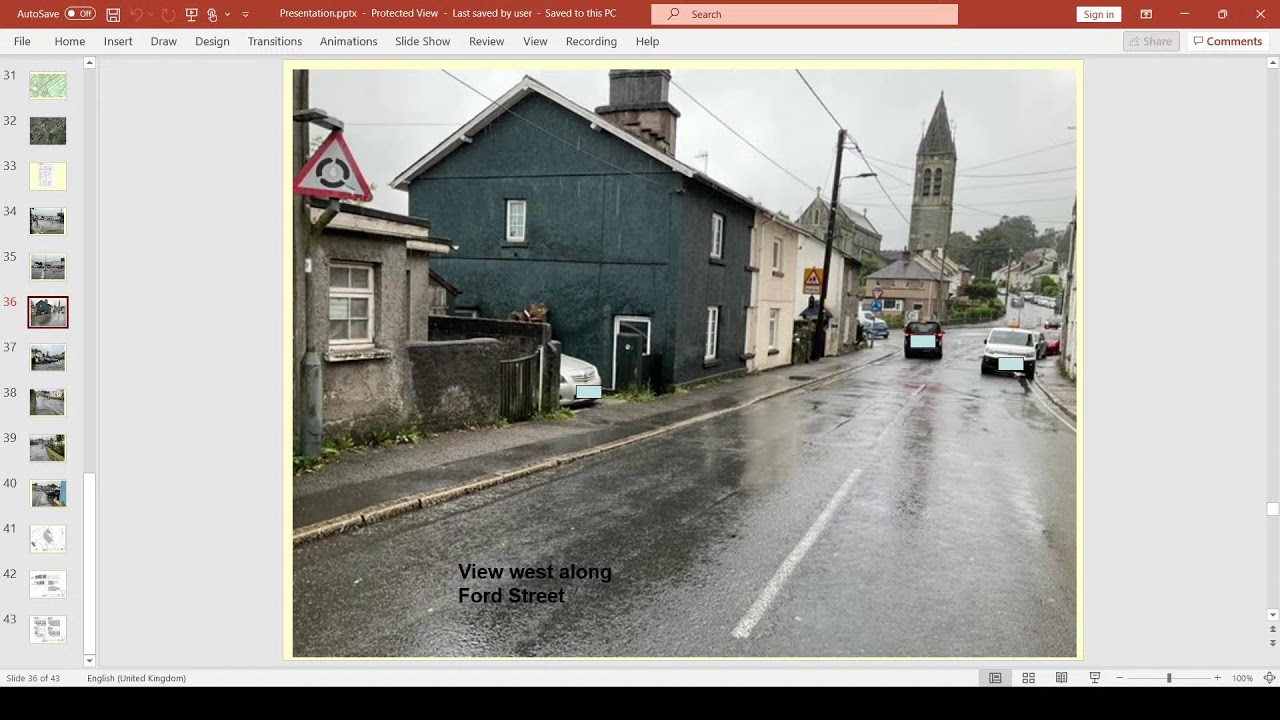Click English (United Kingdom) language indicator

[136, 678]
